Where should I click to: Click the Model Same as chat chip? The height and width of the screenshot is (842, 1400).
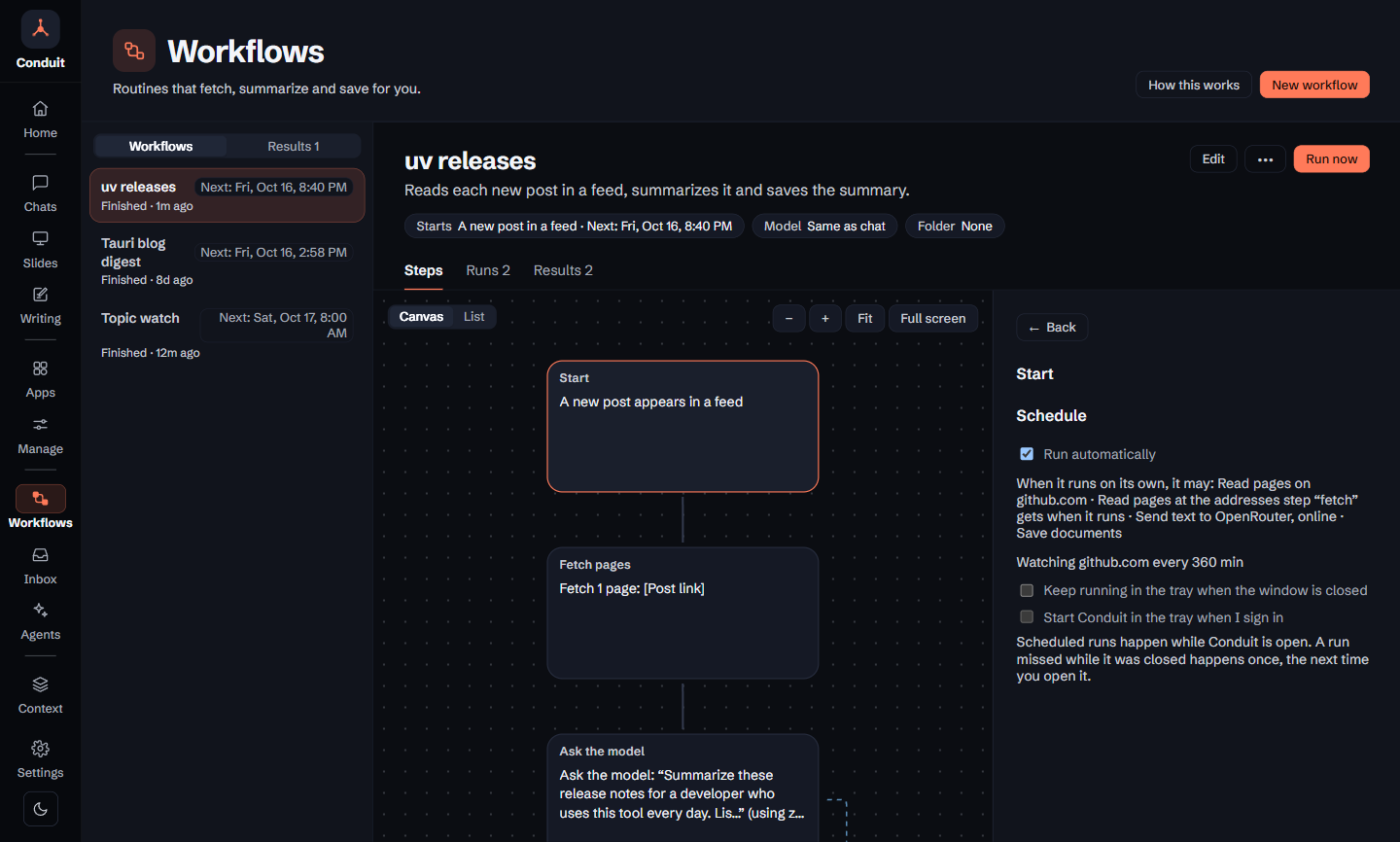824,227
